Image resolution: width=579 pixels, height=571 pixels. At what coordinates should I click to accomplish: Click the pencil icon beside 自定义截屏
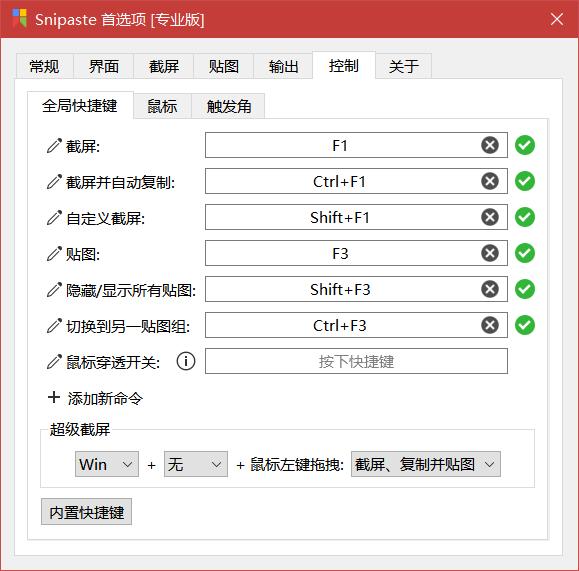(54, 218)
